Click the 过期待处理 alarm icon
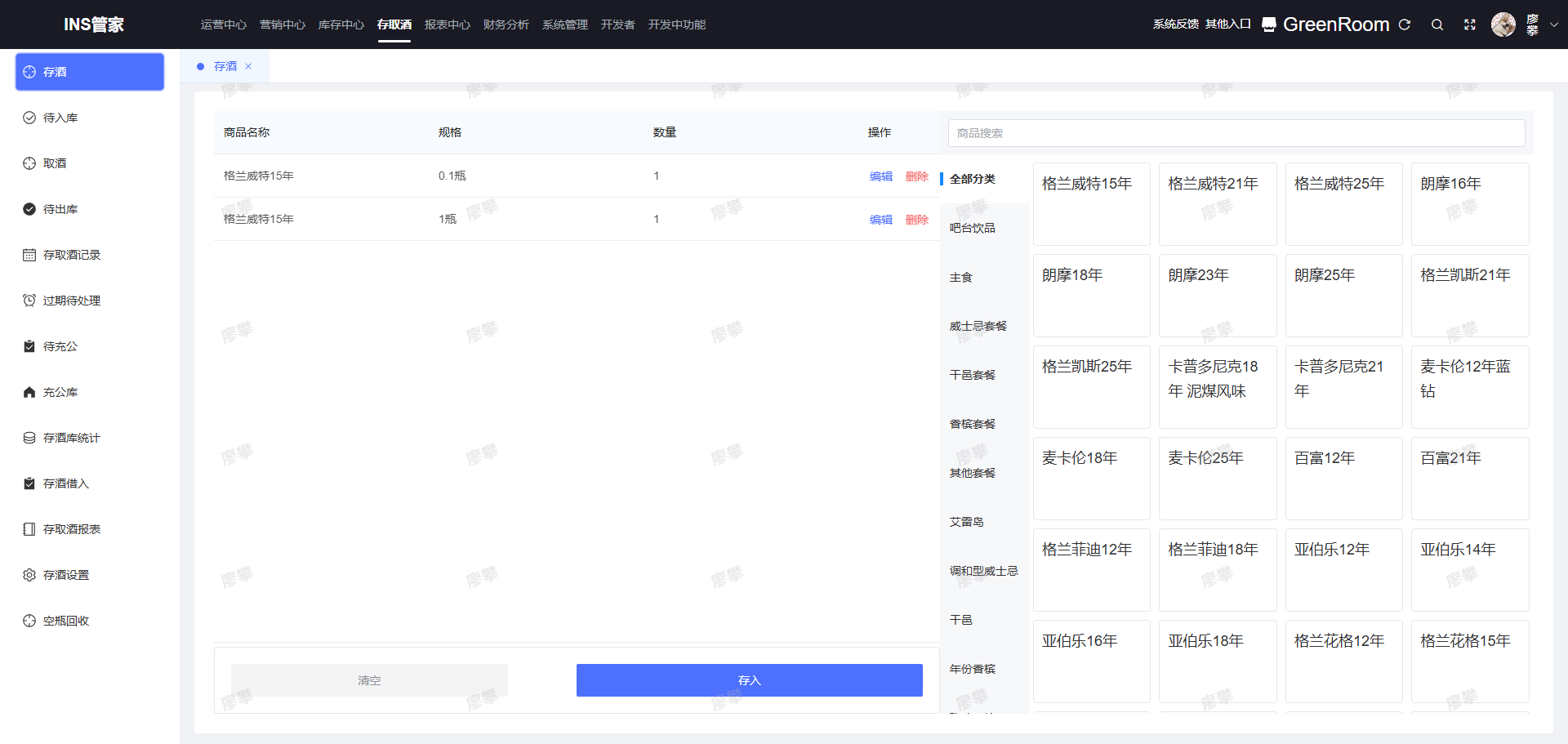Screen dimensions: 1568x744 coord(29,301)
